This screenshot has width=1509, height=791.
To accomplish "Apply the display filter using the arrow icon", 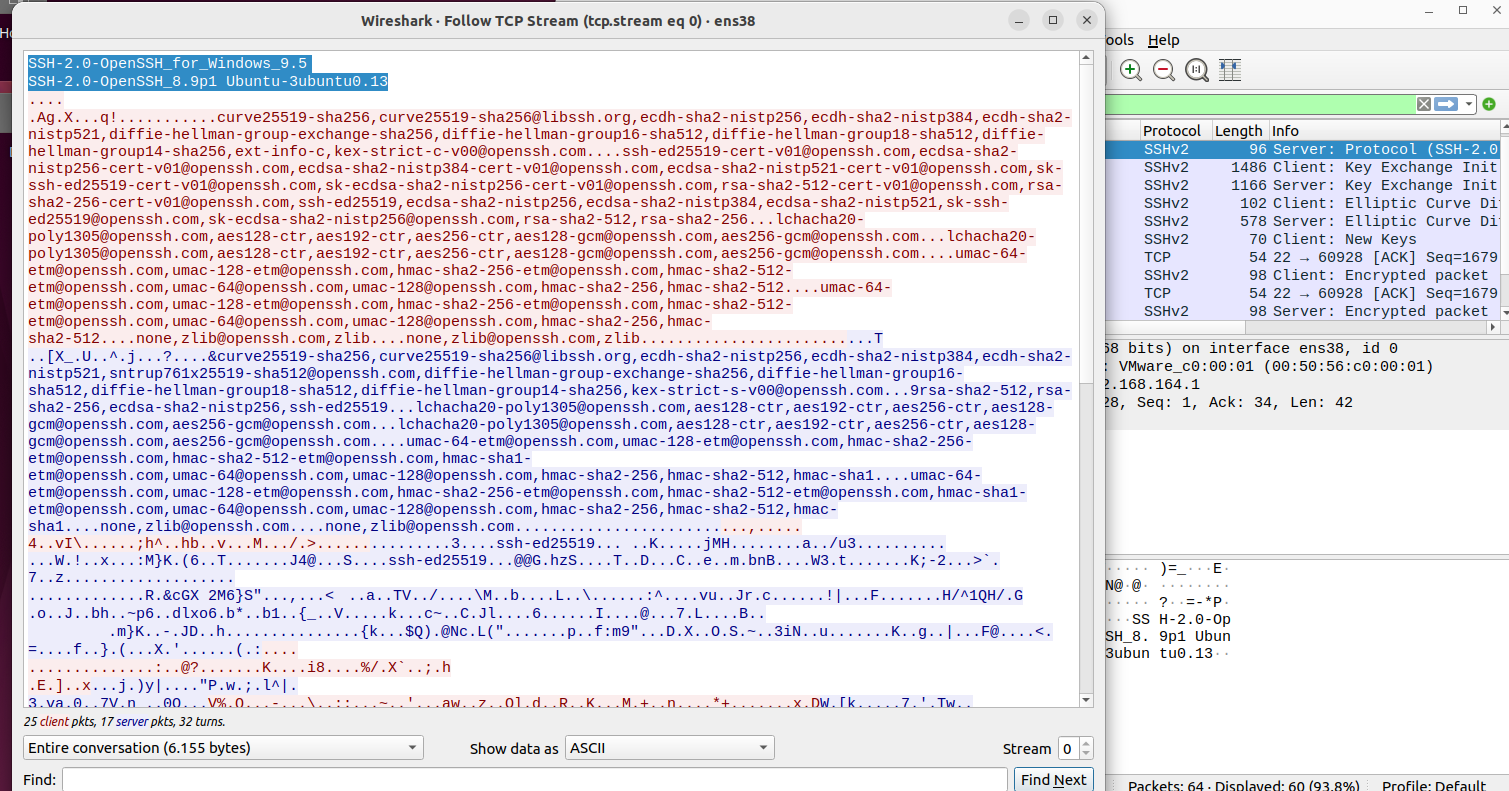I will tap(1446, 104).
